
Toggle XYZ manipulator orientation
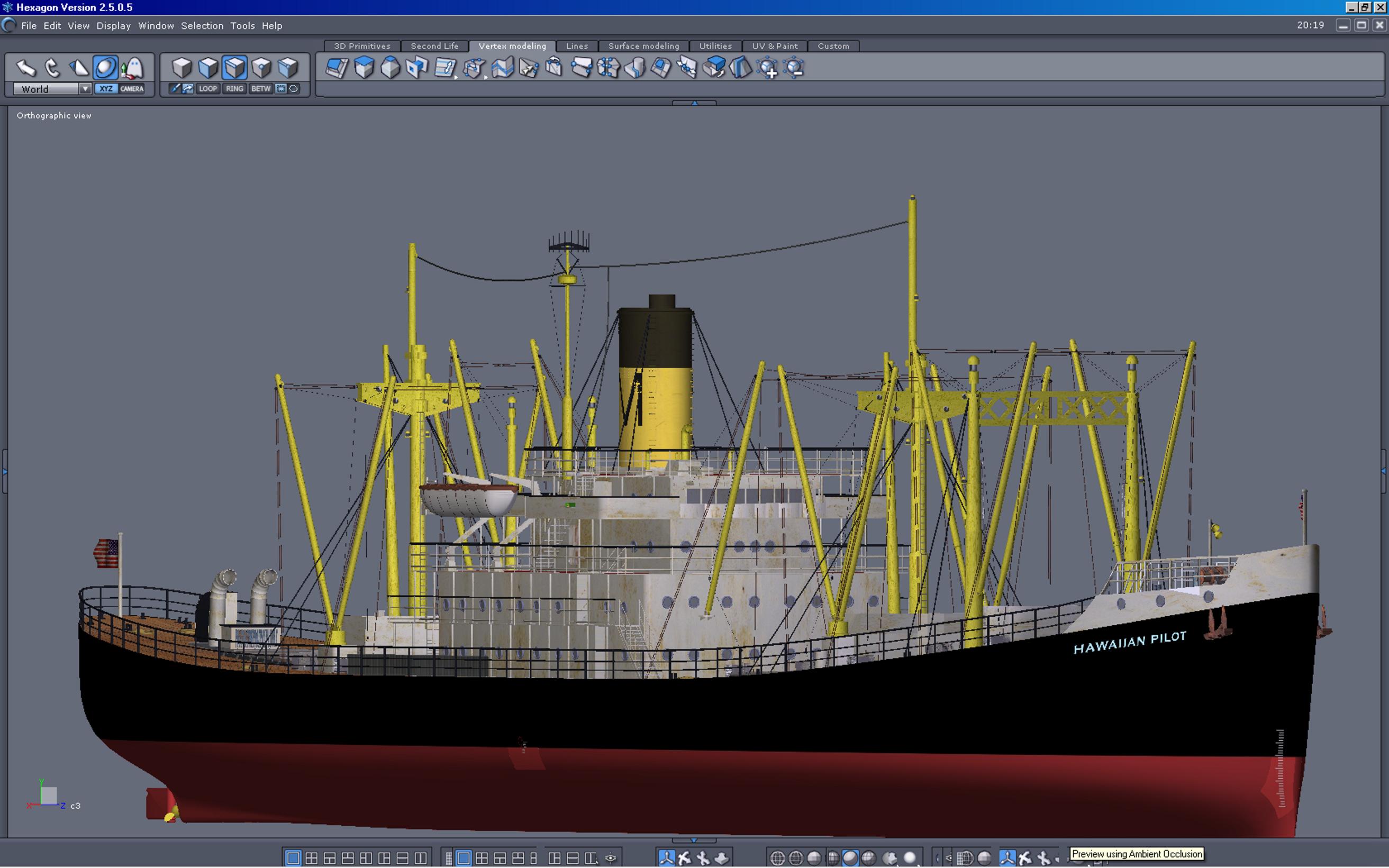point(106,88)
